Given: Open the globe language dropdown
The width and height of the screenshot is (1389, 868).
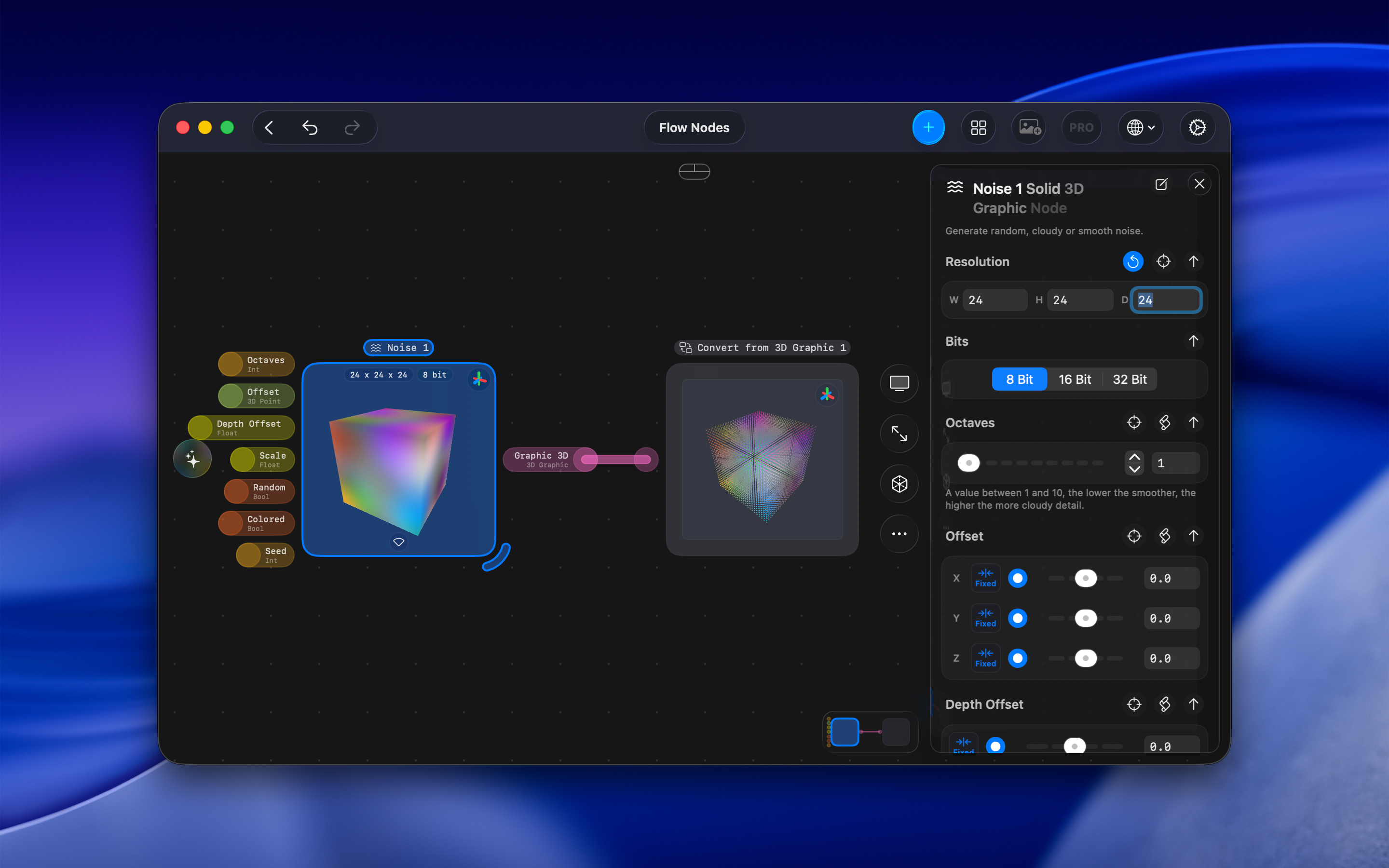Looking at the screenshot, I should (x=1140, y=127).
